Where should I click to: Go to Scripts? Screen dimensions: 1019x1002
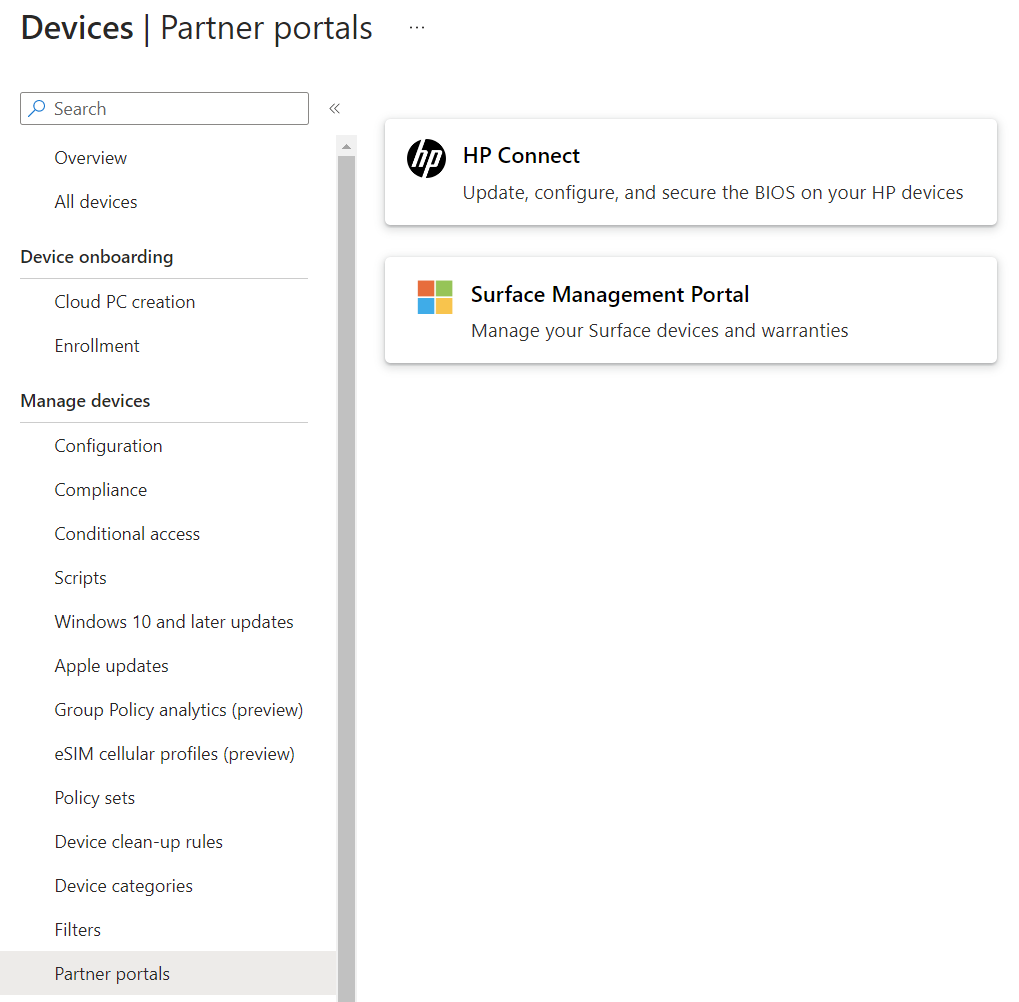pyautogui.click(x=81, y=578)
